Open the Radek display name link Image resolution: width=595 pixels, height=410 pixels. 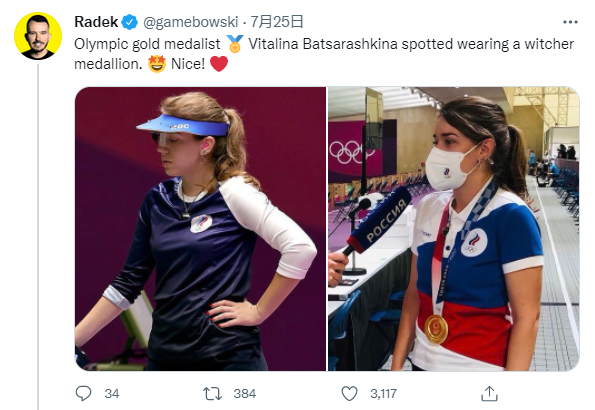coord(96,22)
